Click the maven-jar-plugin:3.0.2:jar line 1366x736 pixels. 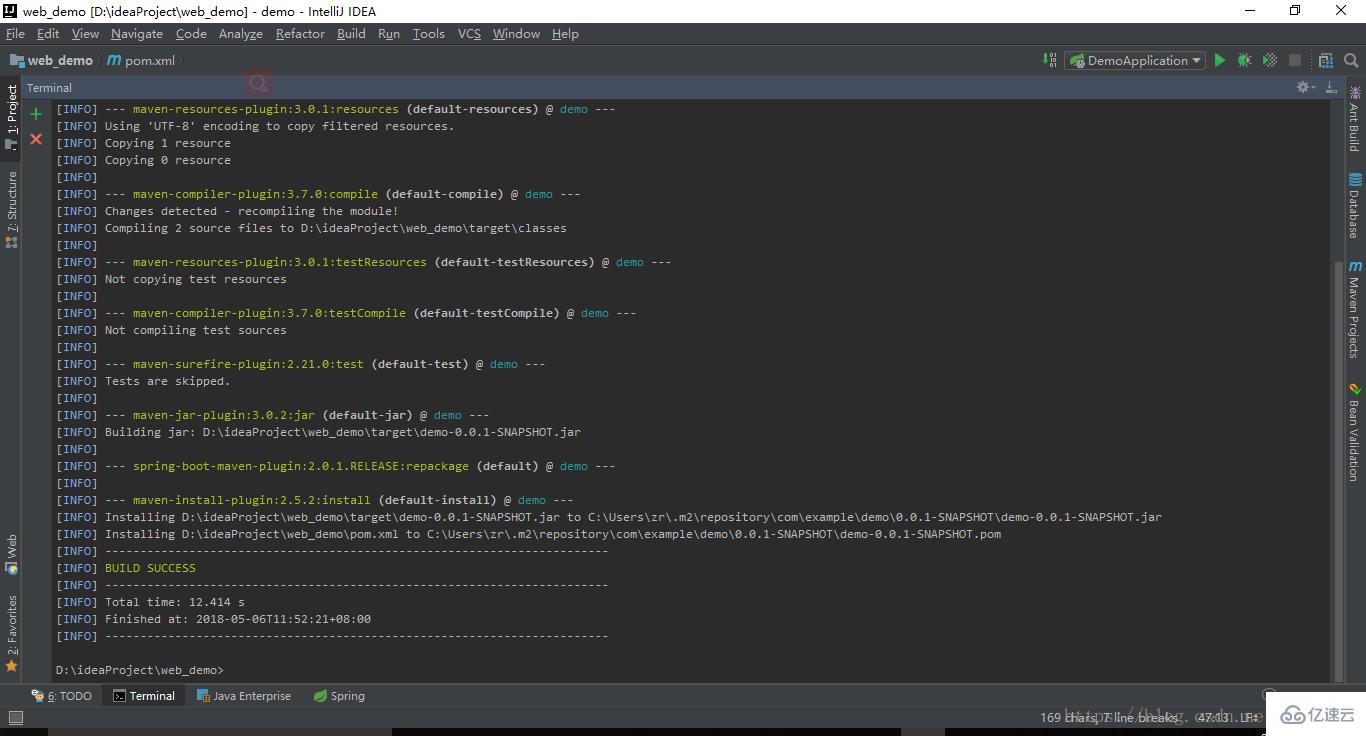[273, 415]
